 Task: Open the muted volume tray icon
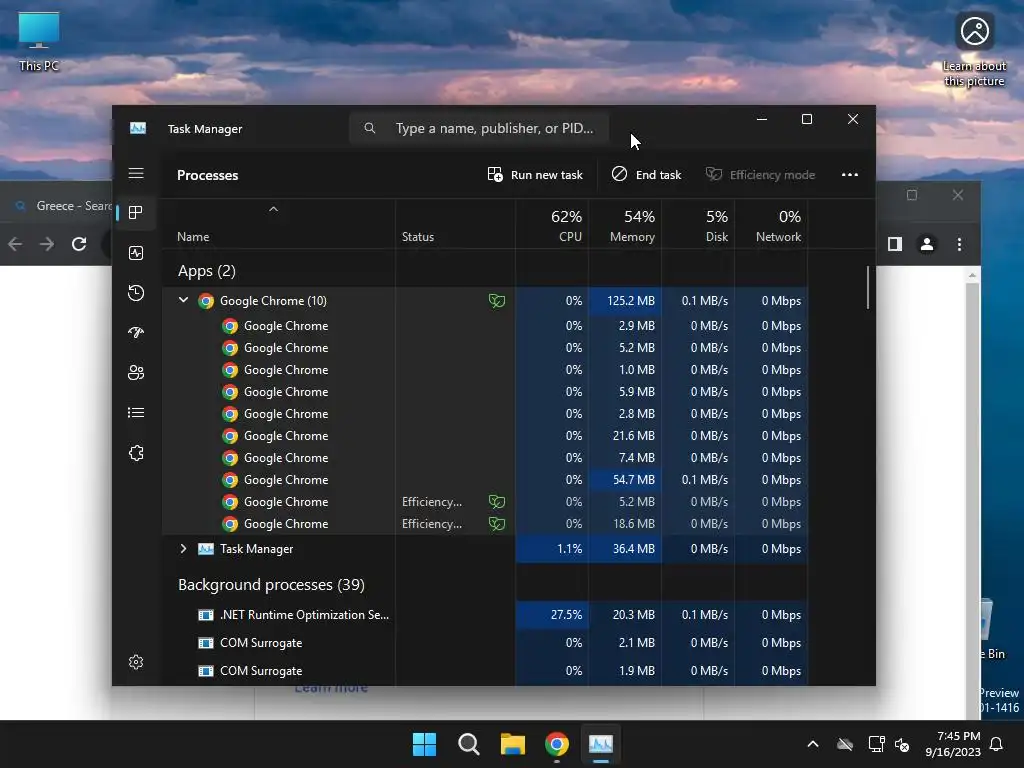tap(903, 744)
